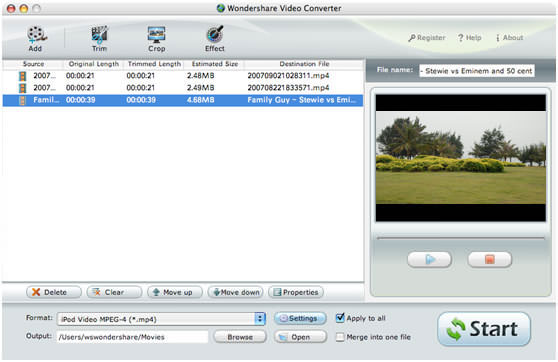Click the 4.68MB estimated size cell

201,100
